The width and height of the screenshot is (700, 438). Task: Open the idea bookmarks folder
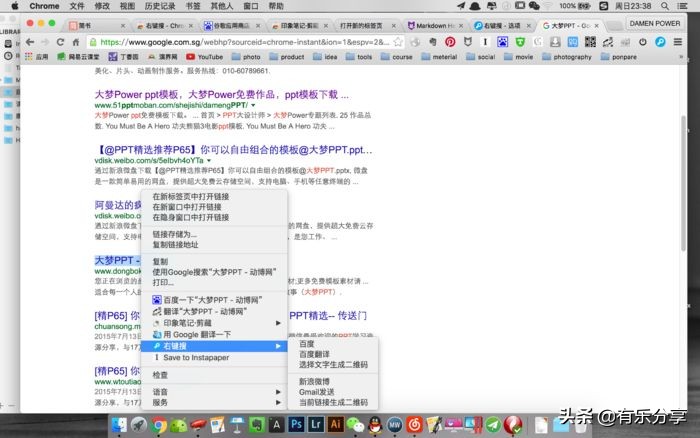pos(325,57)
